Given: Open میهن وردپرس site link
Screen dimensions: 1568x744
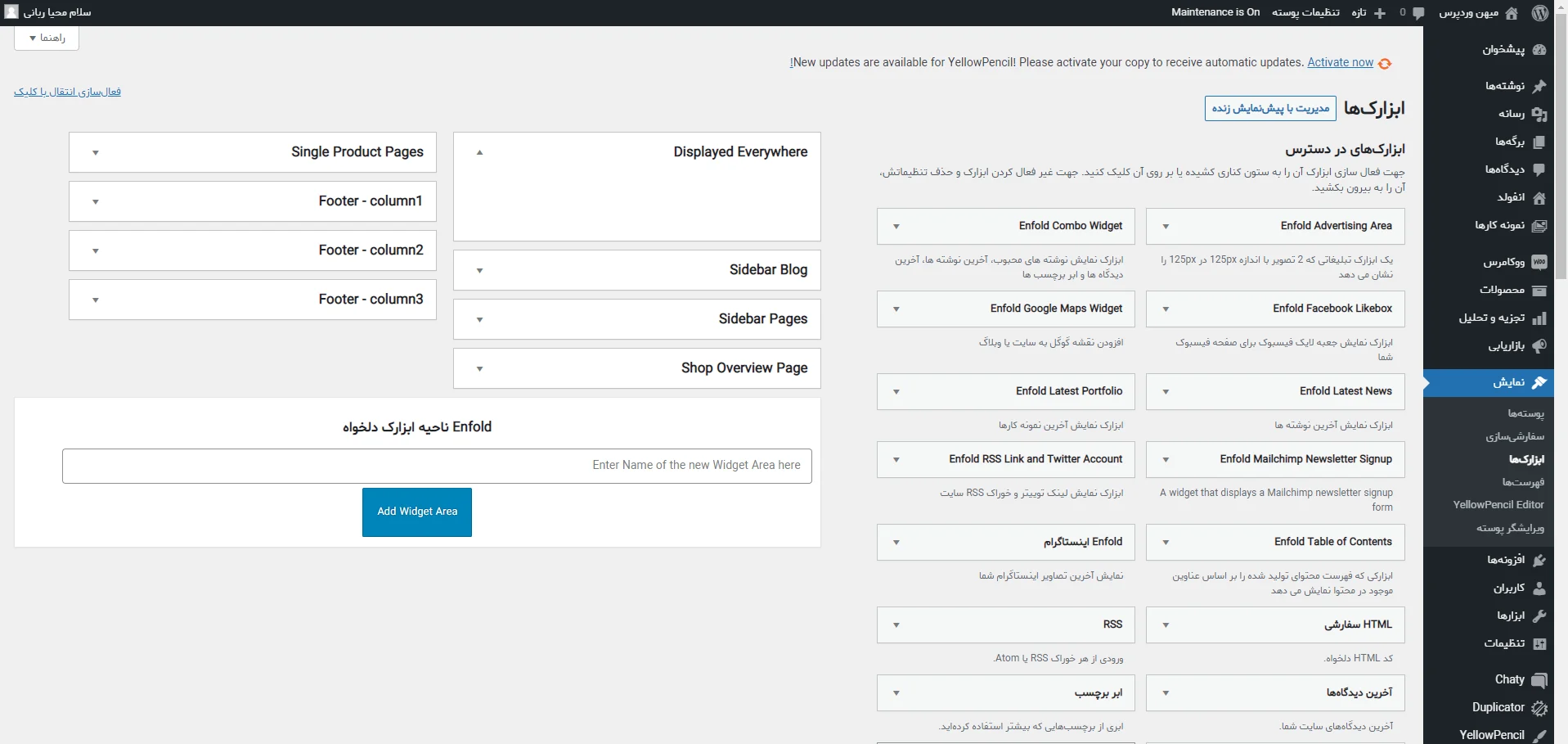Looking at the screenshot, I should (1468, 13).
